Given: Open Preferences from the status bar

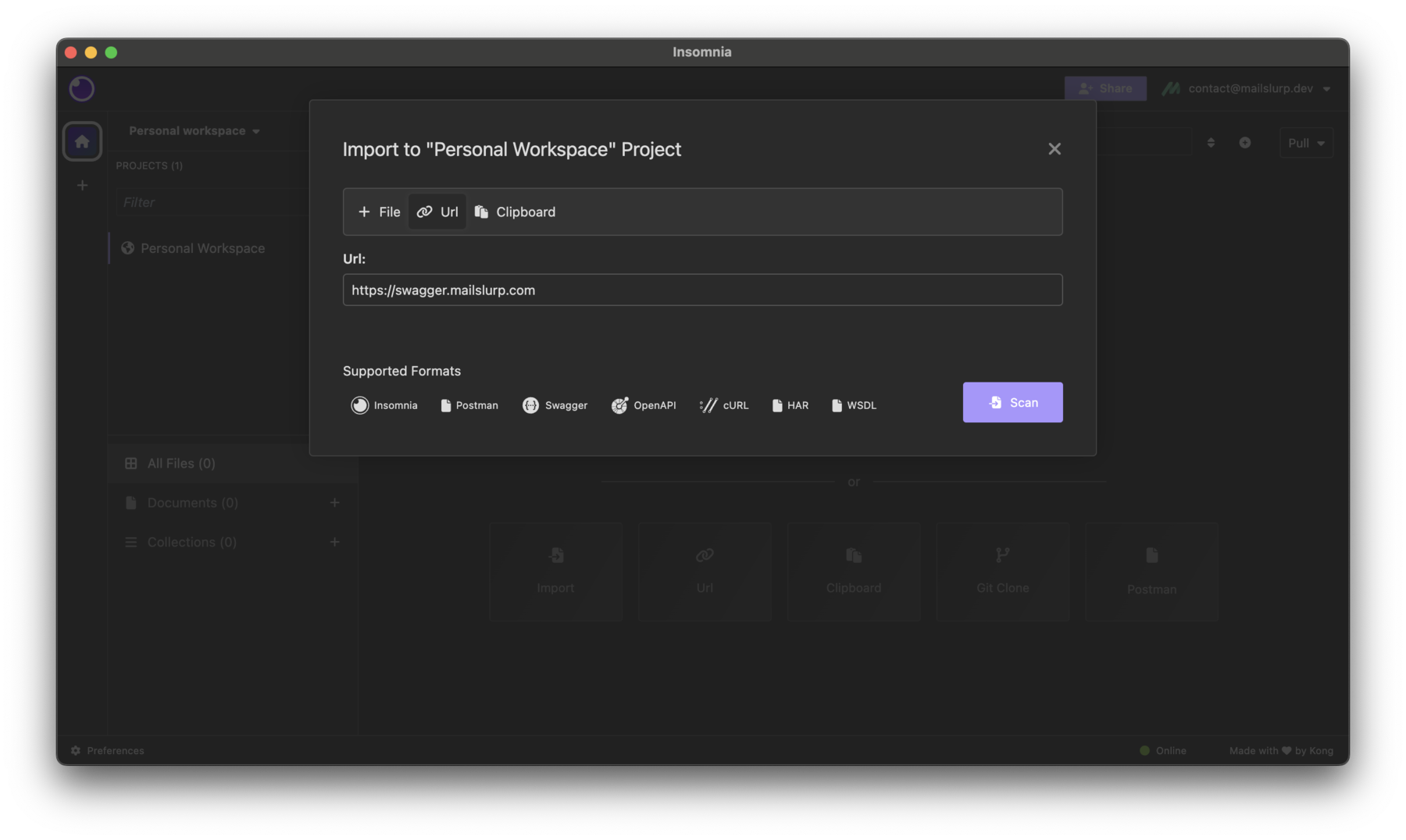Looking at the screenshot, I should pyautogui.click(x=107, y=750).
